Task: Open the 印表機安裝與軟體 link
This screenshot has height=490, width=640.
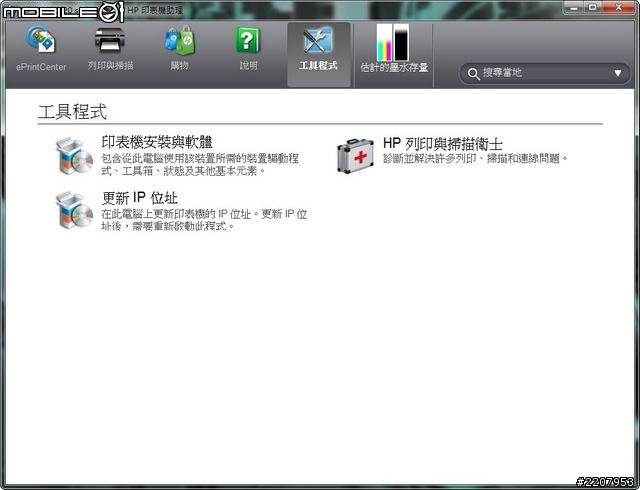Action: point(157,142)
